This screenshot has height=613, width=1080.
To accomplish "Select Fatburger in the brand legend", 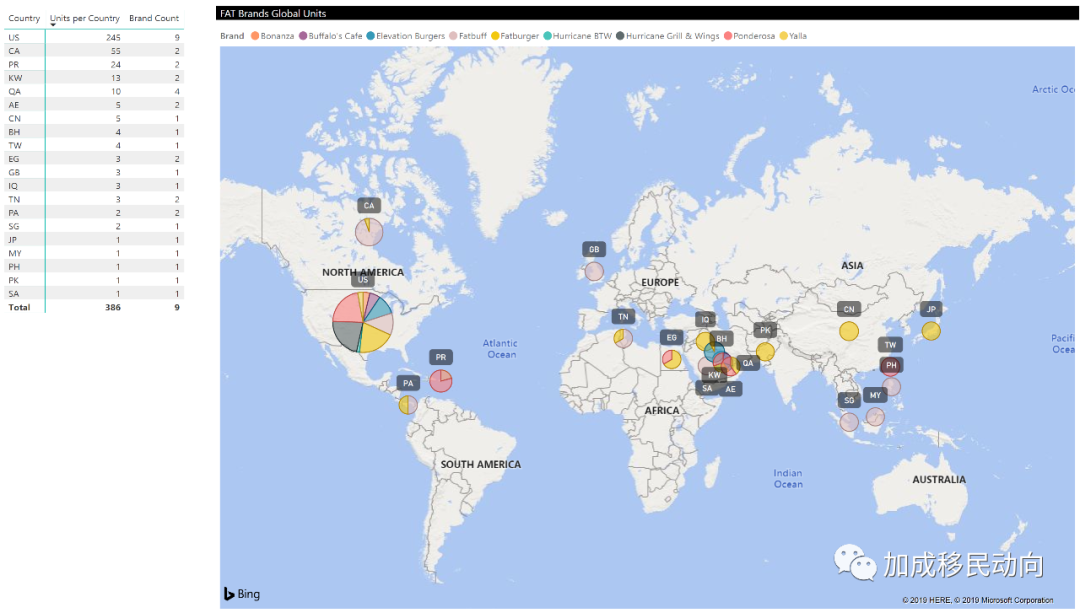I will tap(515, 36).
